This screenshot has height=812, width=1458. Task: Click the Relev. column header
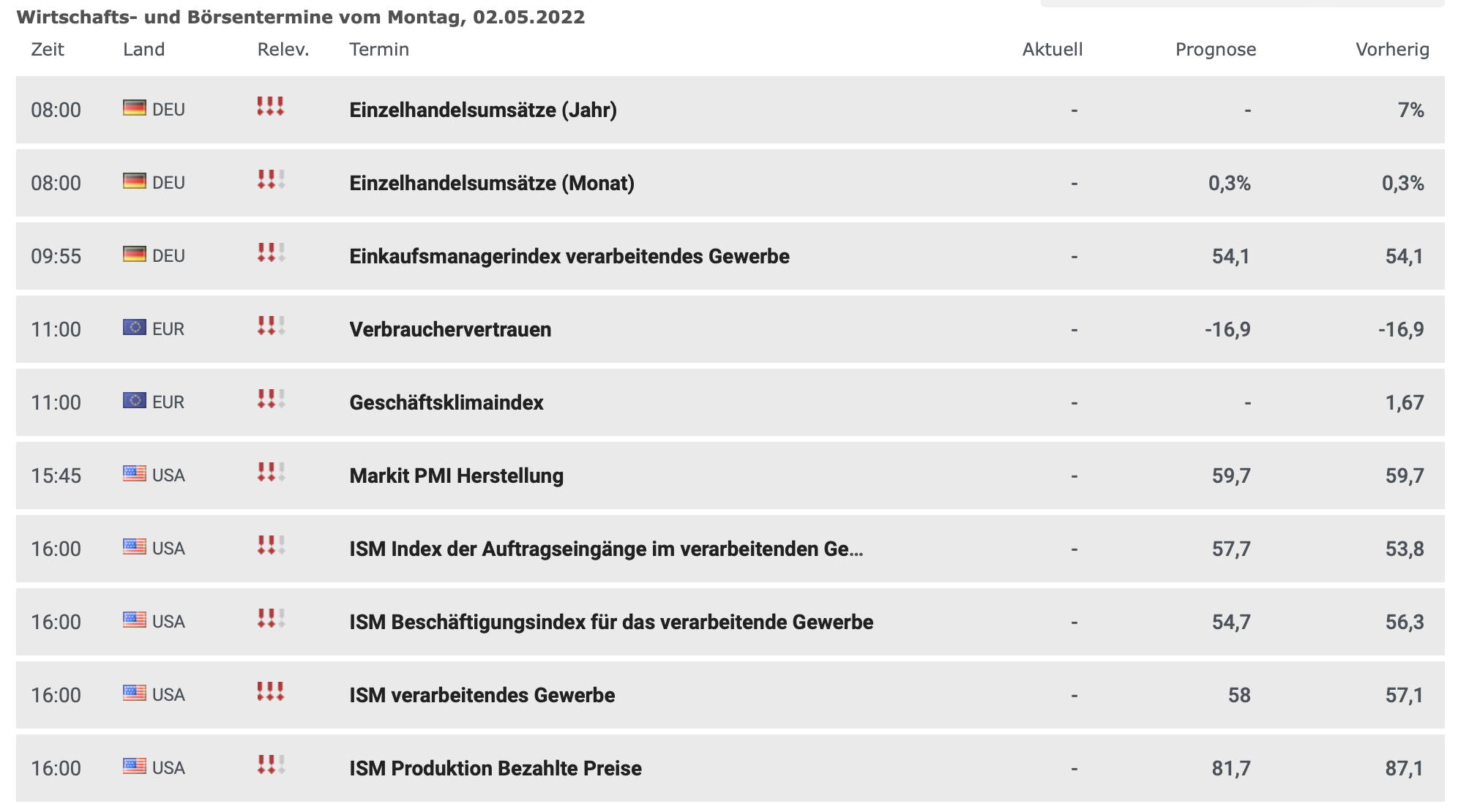pyautogui.click(x=283, y=49)
